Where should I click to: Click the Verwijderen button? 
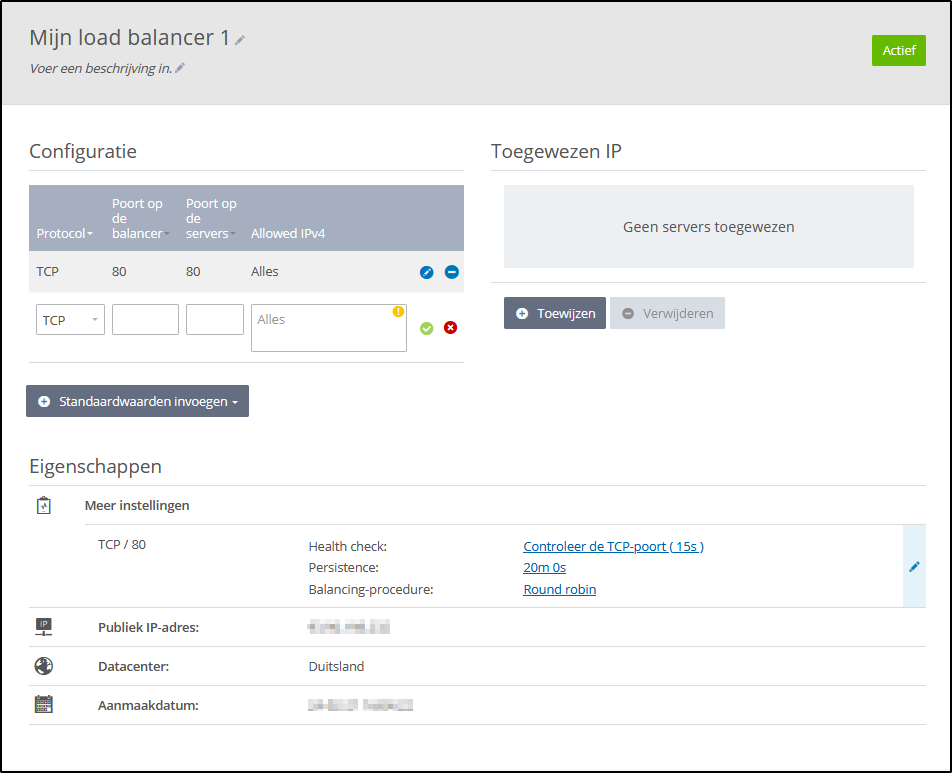pos(667,313)
